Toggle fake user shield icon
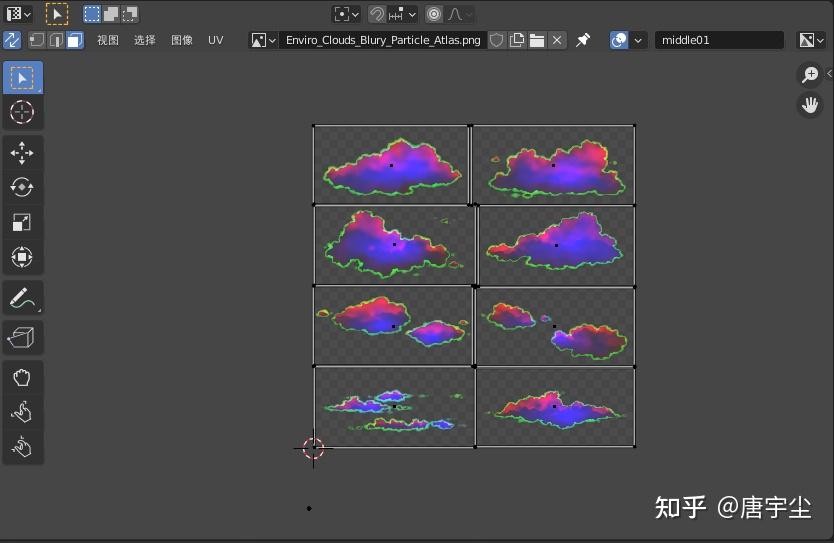This screenshot has width=834, height=543. pos(496,40)
